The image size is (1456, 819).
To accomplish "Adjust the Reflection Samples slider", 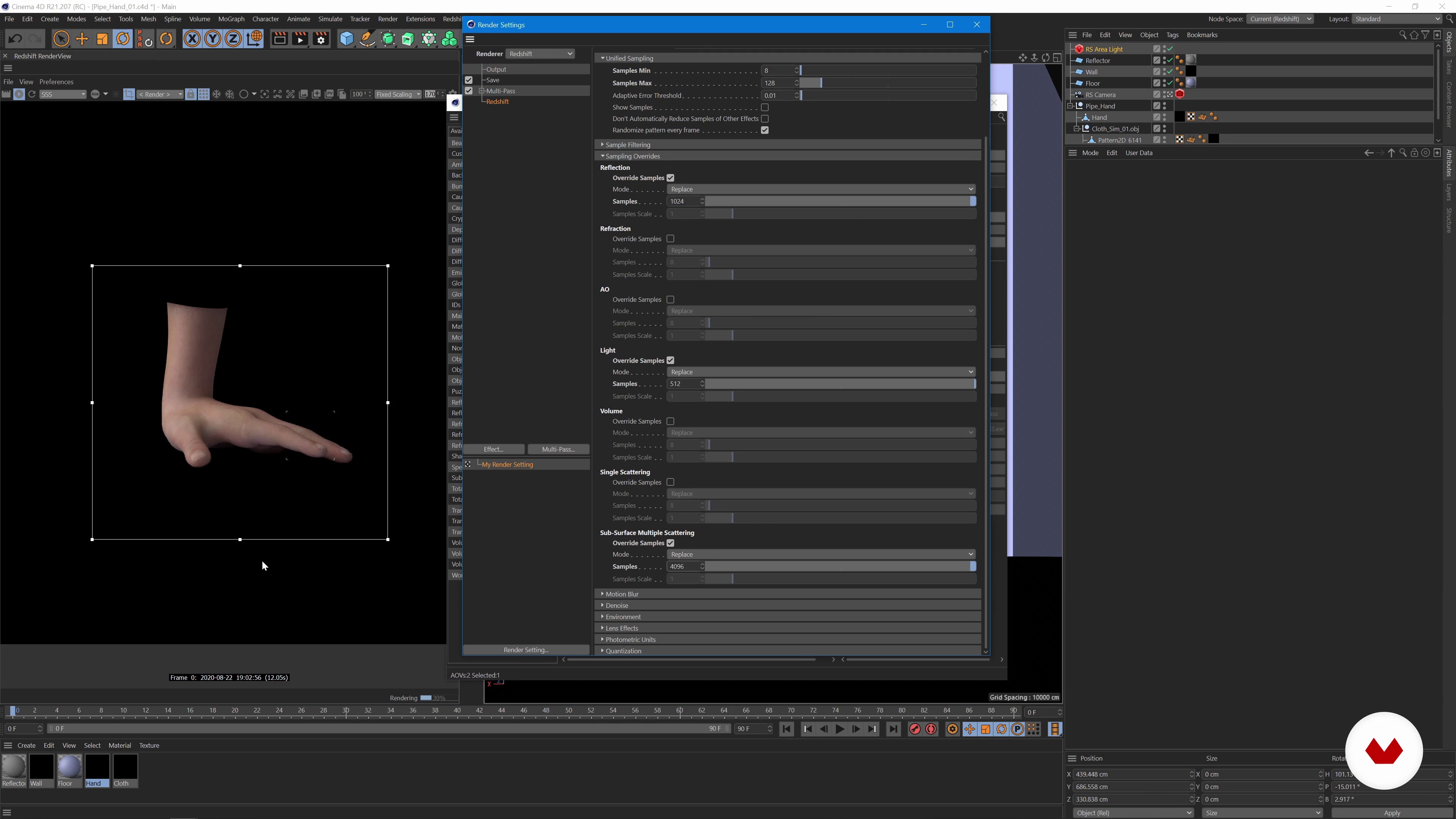I will point(841,202).
